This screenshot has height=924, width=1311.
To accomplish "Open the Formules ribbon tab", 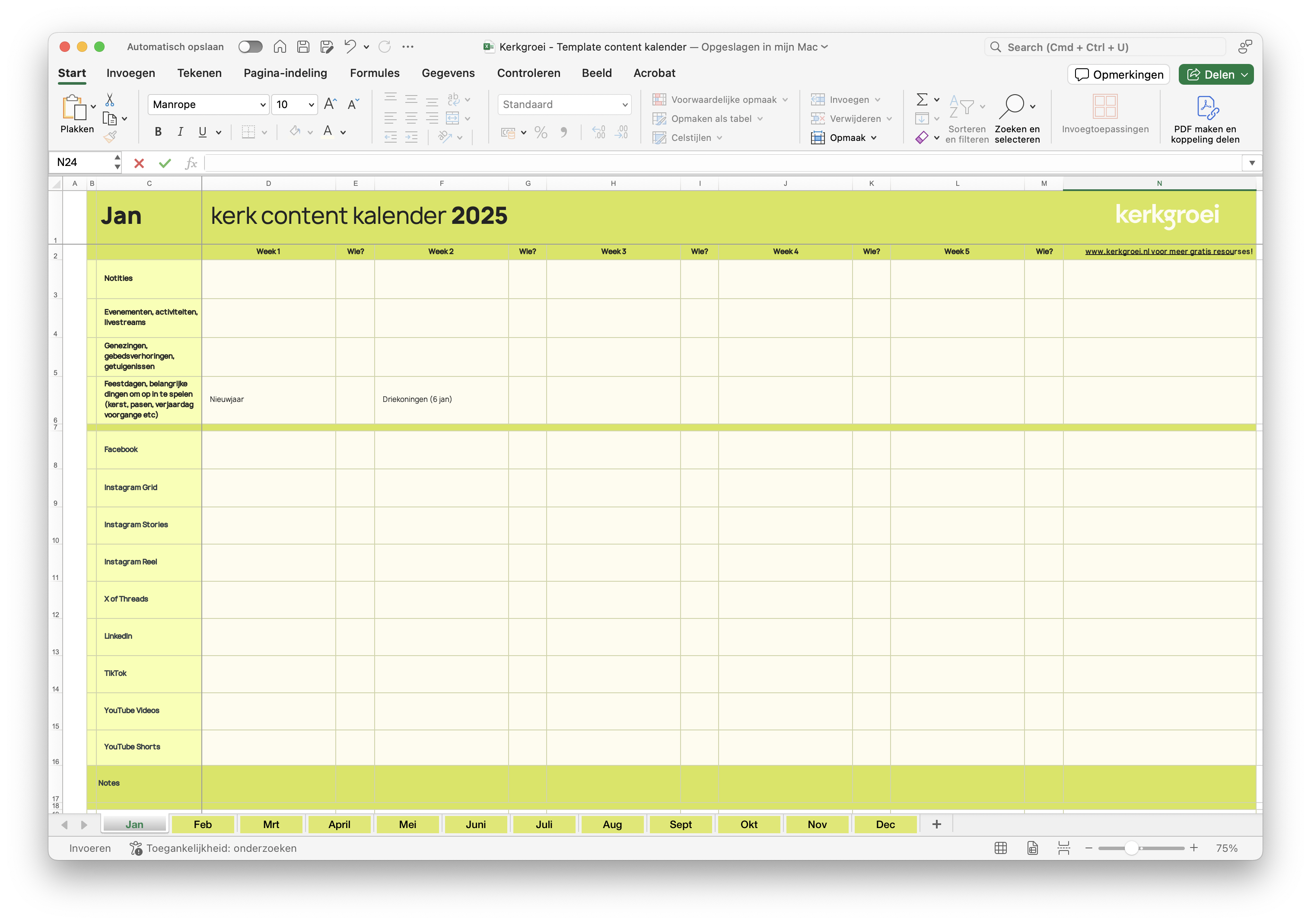I will click(375, 73).
